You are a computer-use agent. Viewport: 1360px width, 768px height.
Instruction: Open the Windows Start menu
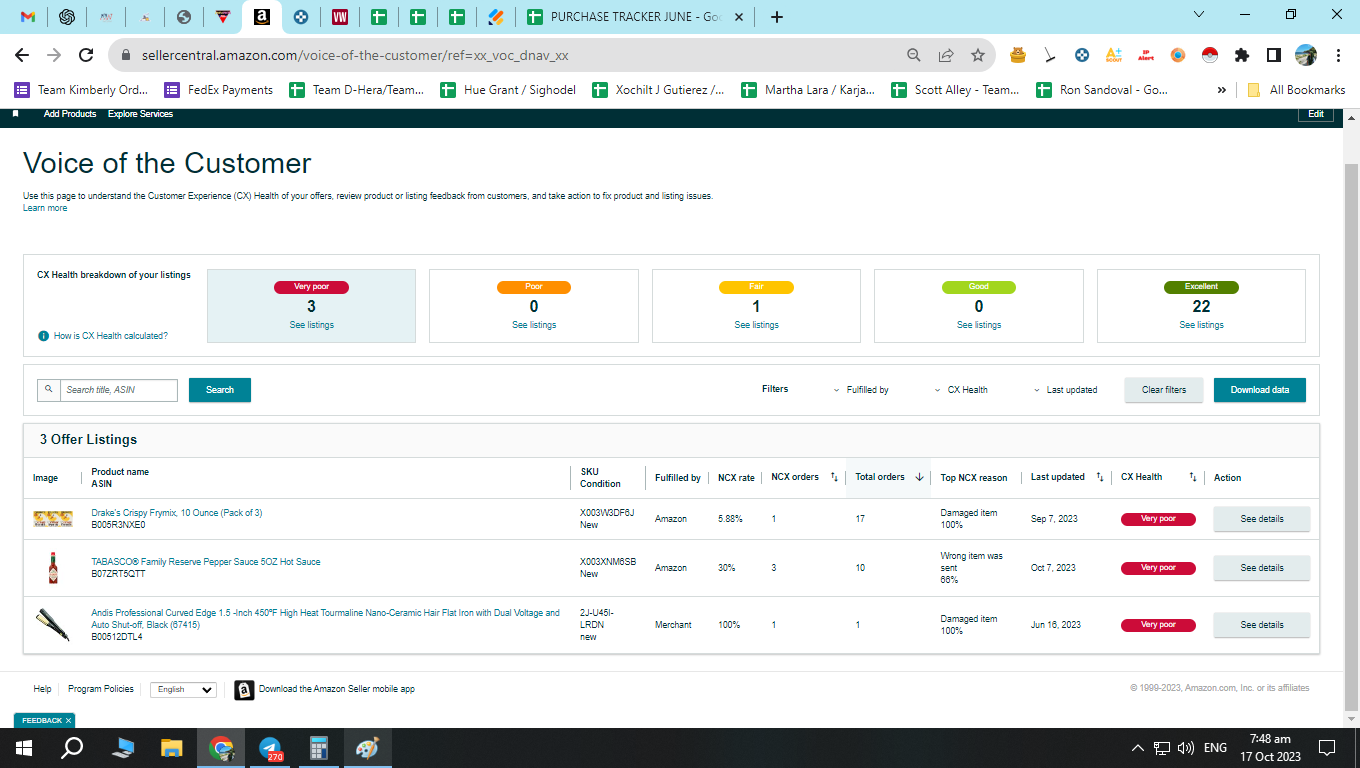24,748
